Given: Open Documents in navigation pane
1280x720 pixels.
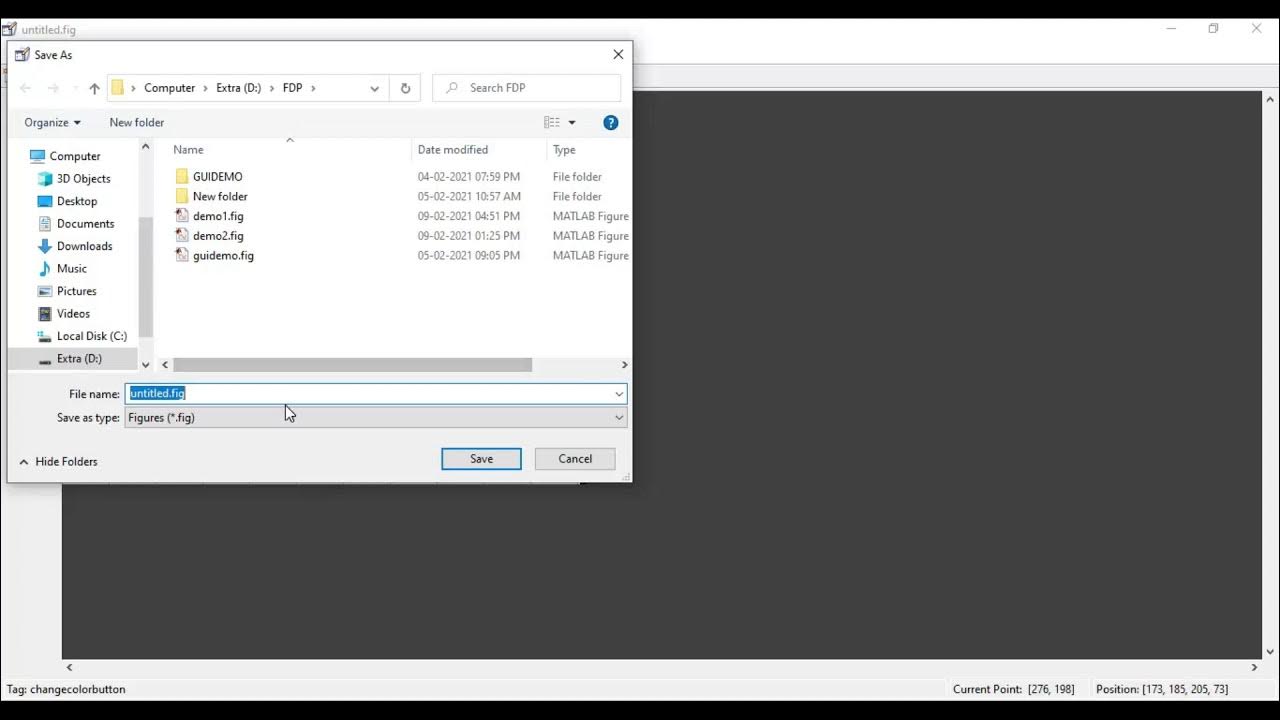Looking at the screenshot, I should [85, 224].
